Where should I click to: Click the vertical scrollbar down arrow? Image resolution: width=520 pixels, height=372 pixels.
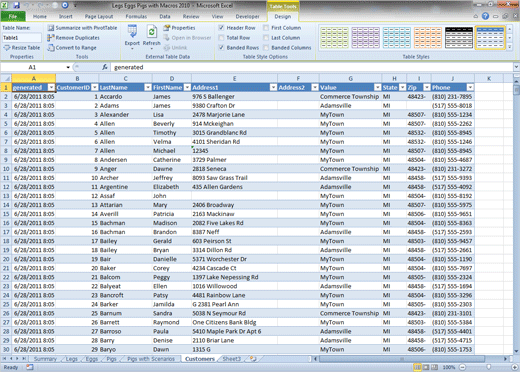click(x=516, y=351)
